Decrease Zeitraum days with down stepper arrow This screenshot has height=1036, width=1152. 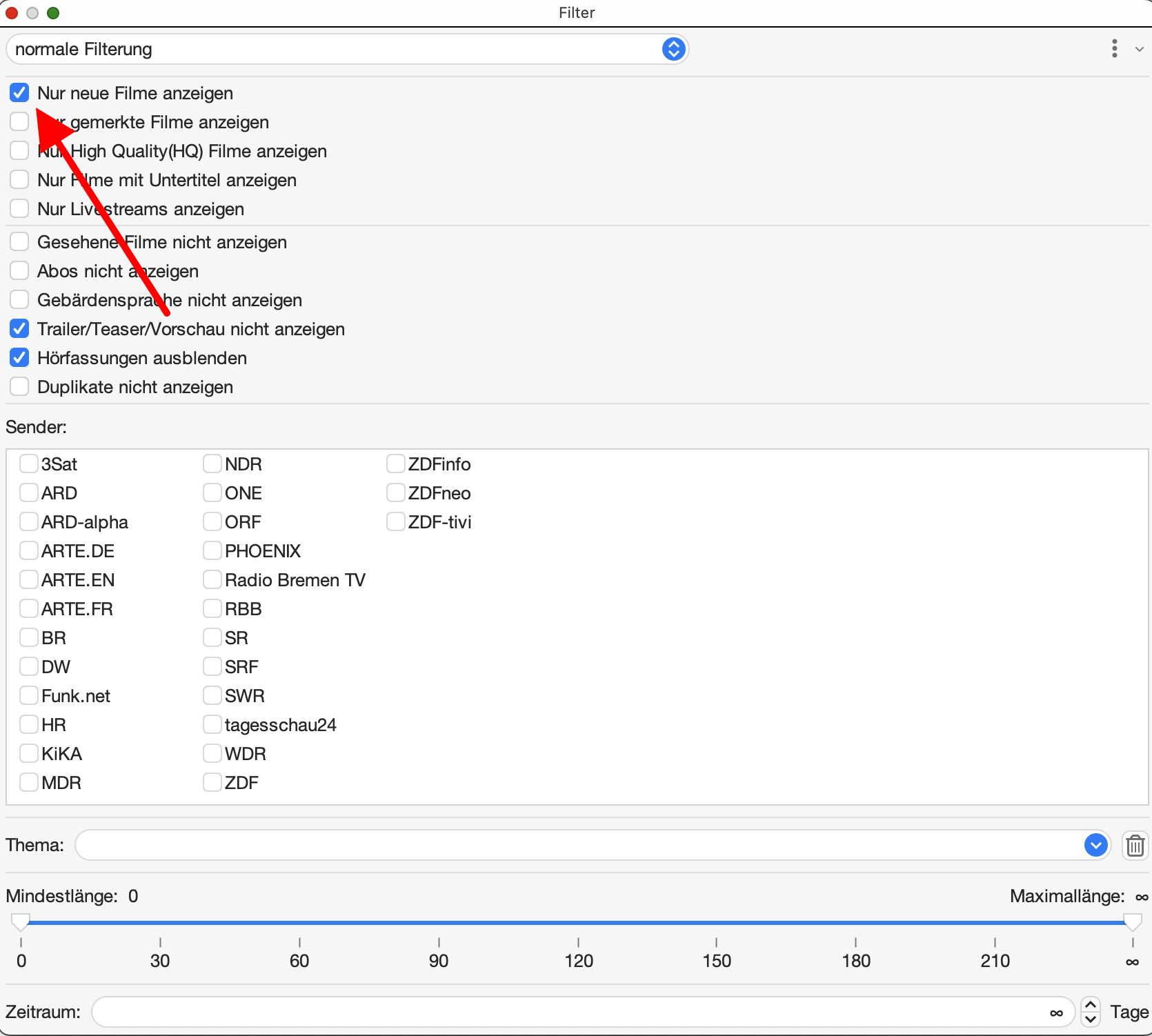click(x=1090, y=1019)
